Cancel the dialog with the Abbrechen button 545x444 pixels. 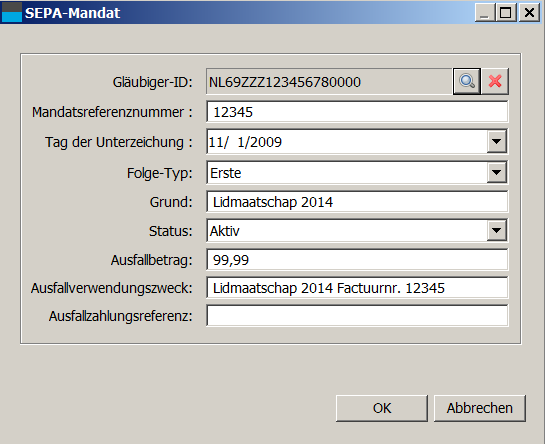480,408
